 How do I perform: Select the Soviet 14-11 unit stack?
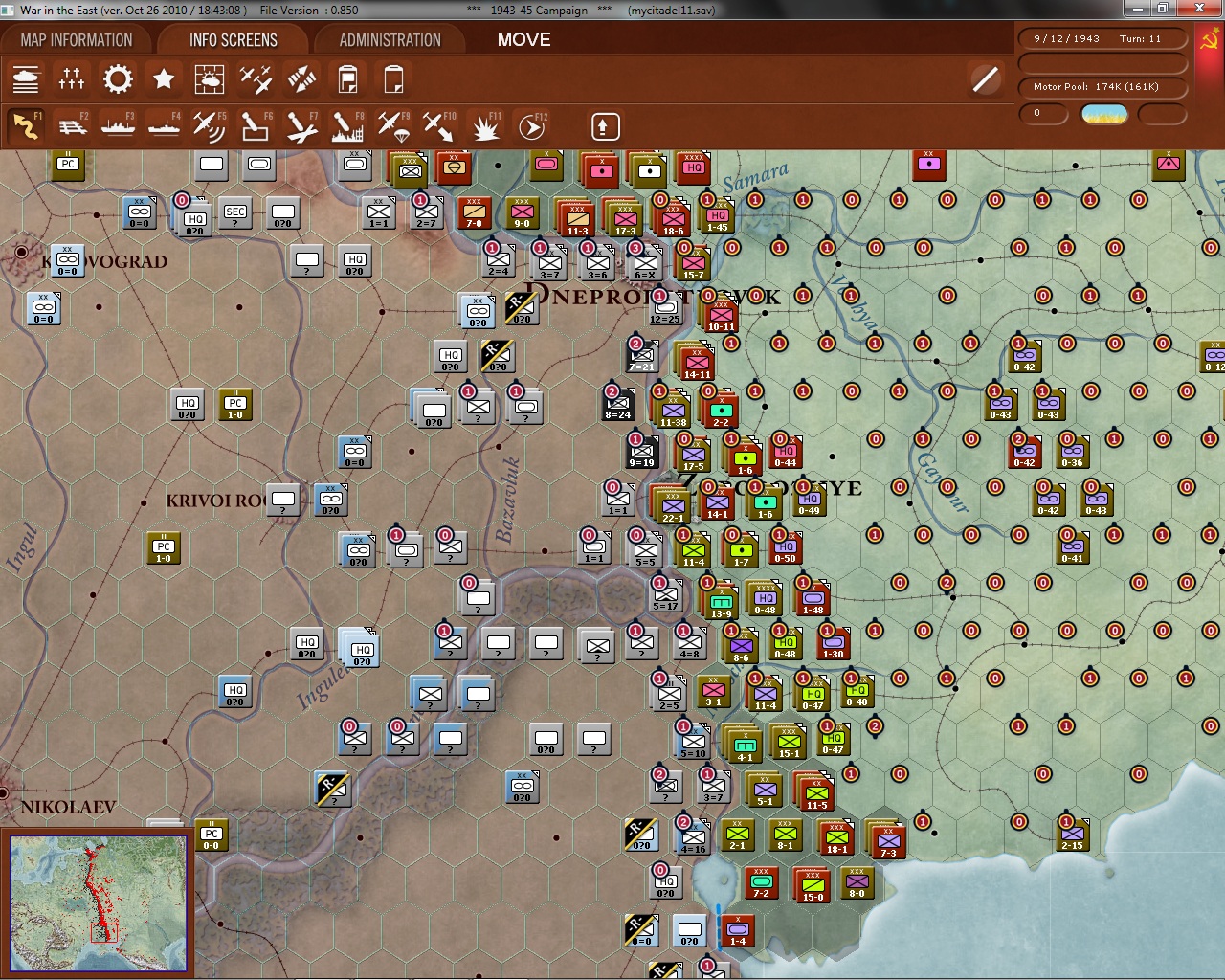pyautogui.click(x=696, y=362)
